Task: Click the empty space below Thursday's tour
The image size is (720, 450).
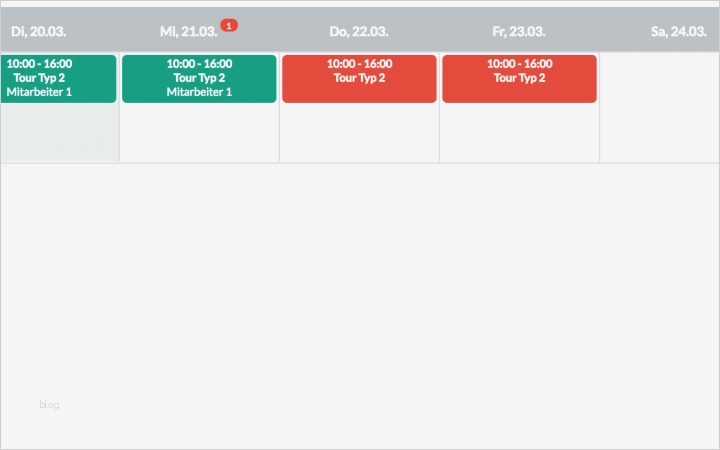Action: [x=359, y=132]
